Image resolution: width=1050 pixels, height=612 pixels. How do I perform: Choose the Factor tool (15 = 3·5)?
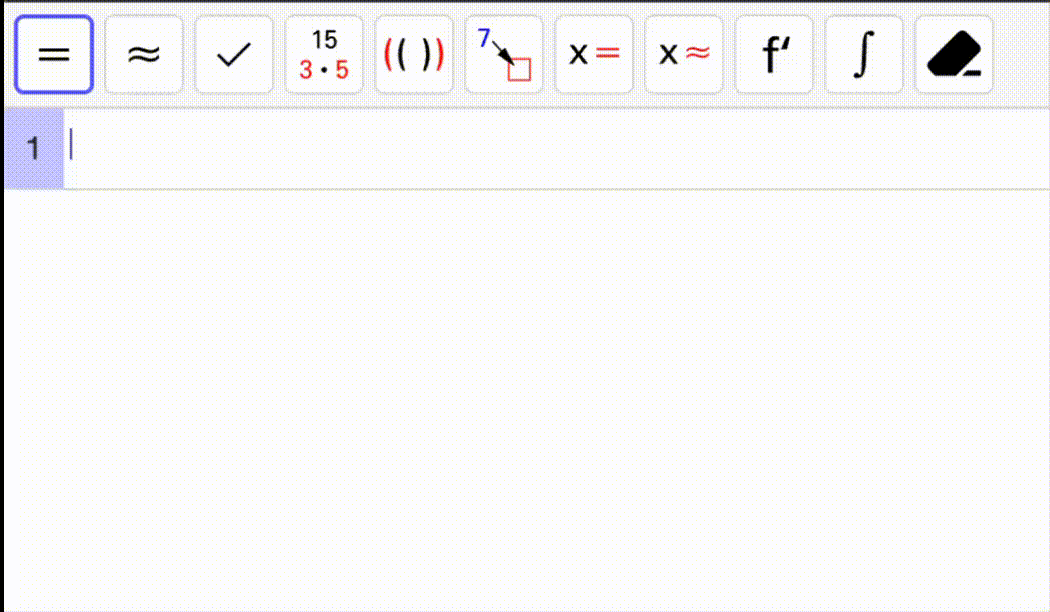(324, 55)
